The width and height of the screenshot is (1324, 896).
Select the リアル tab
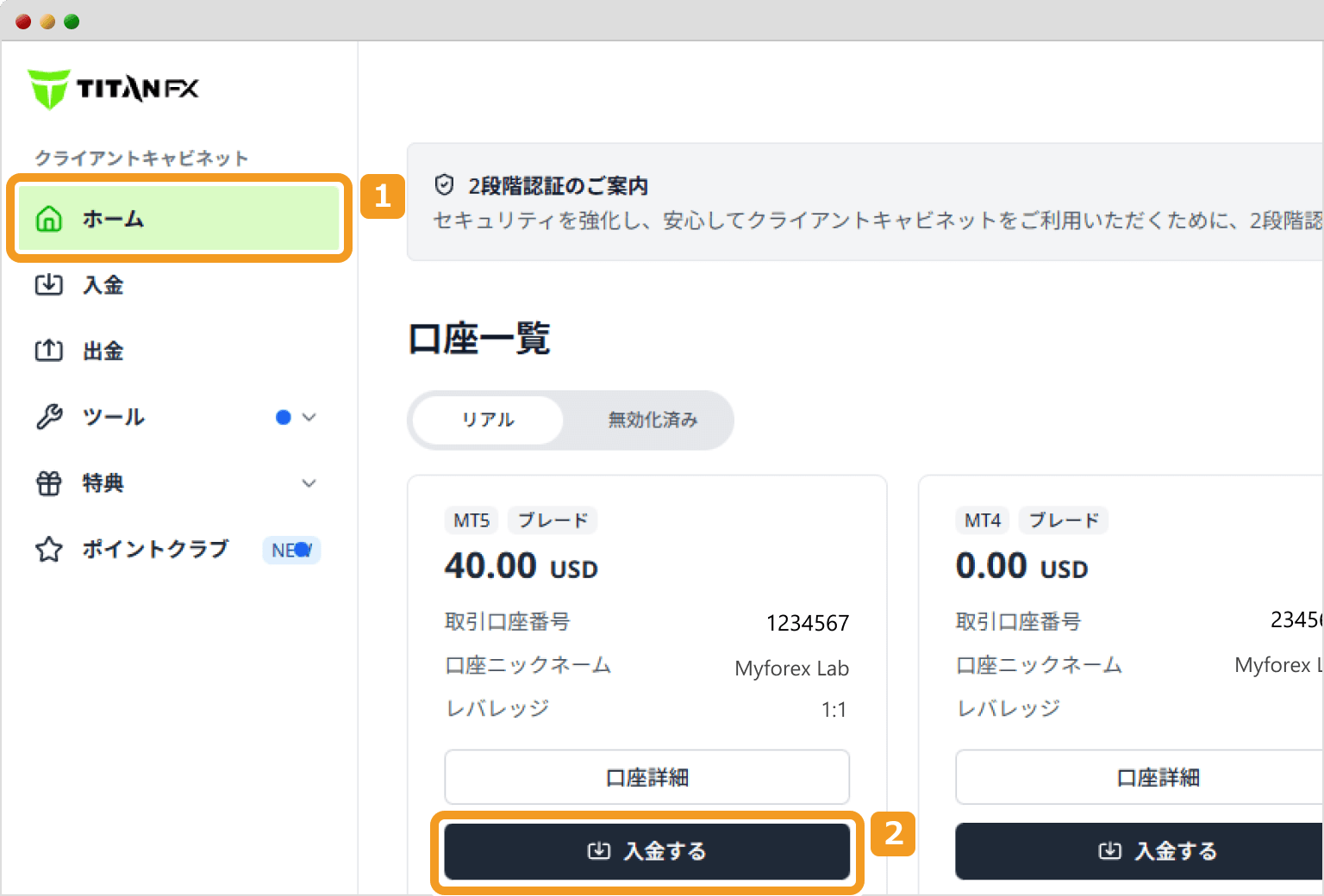(487, 420)
